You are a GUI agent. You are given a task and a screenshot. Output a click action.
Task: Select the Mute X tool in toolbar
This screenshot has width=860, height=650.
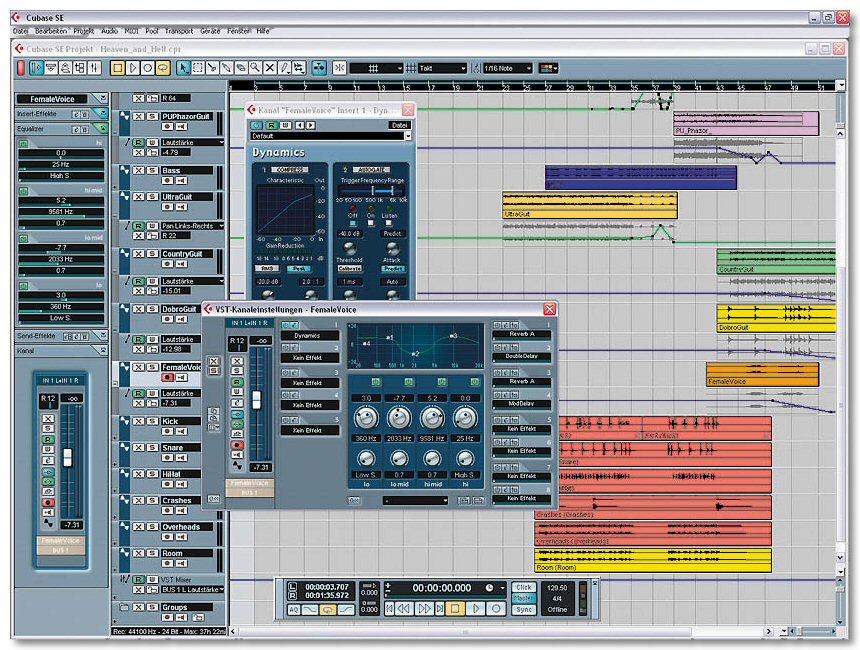click(269, 68)
